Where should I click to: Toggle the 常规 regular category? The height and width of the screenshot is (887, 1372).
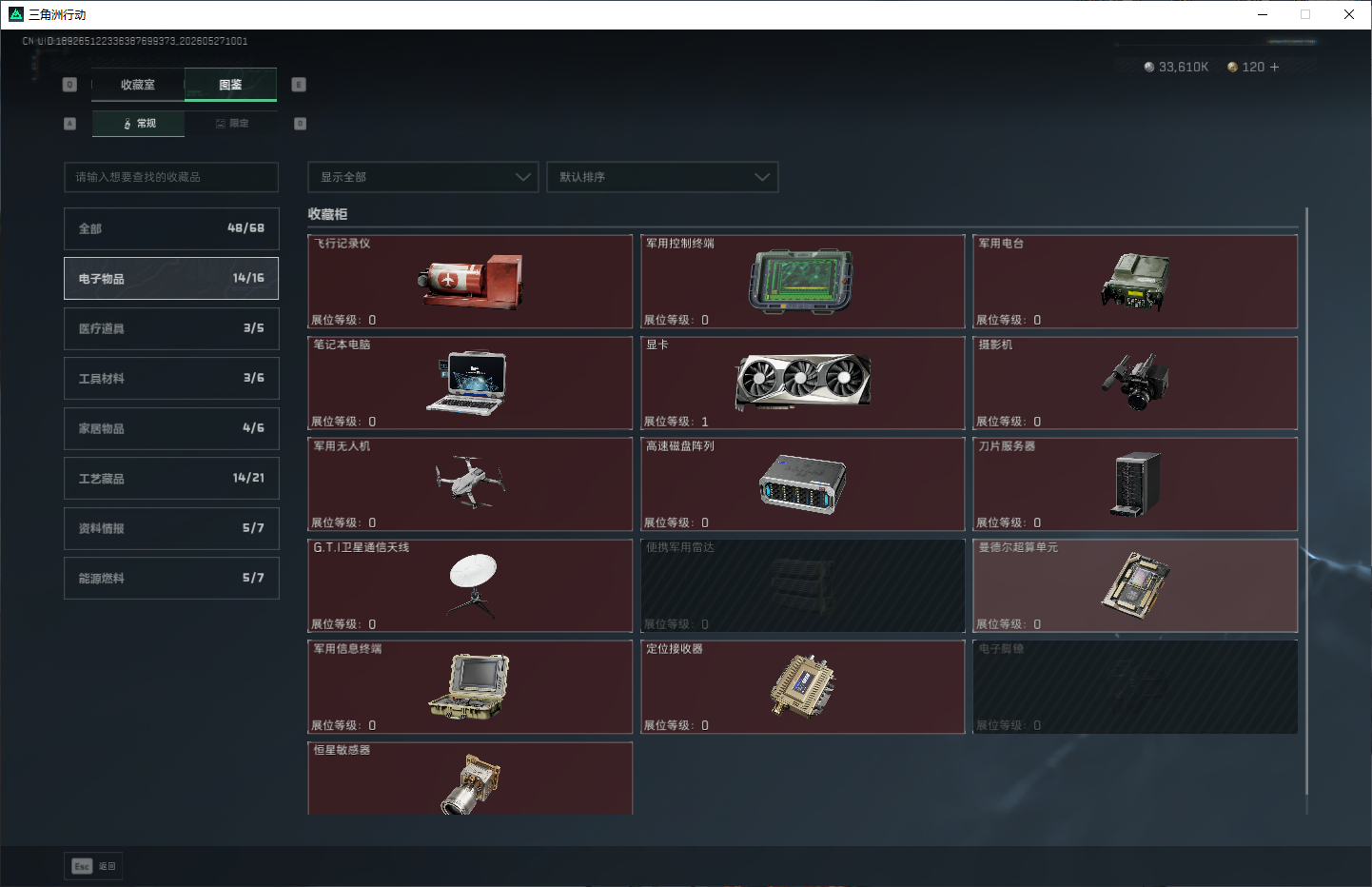139,124
